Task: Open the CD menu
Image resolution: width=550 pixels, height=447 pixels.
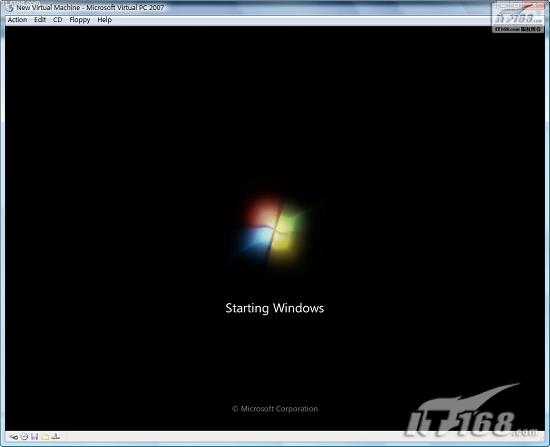Action: click(x=58, y=20)
